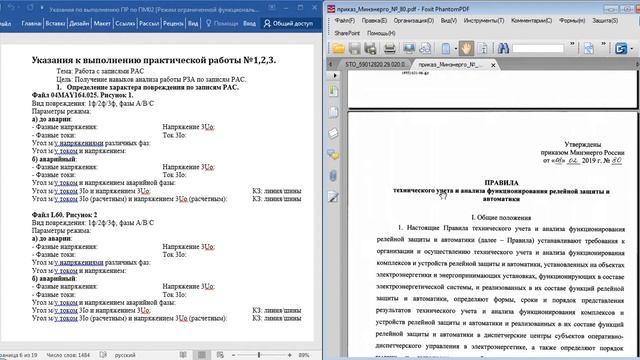Expand the Foxit search toolbar overflow chevron
The height and width of the screenshot is (360, 640).
[572, 44]
